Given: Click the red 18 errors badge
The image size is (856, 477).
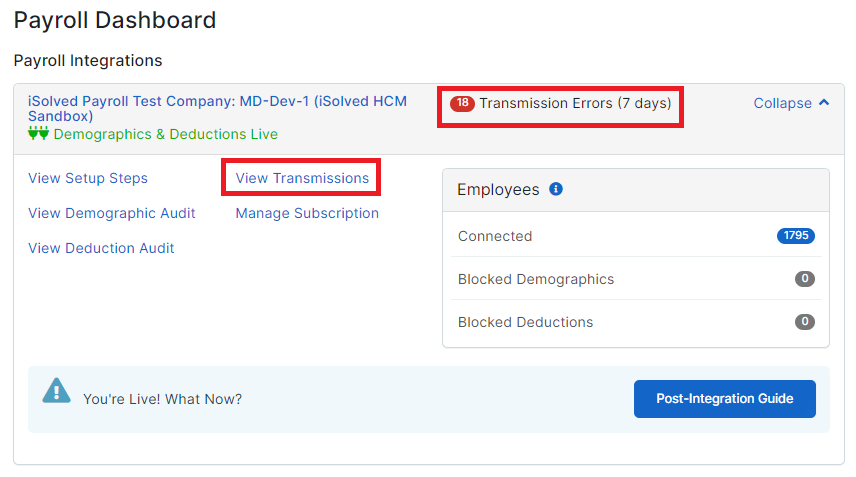Looking at the screenshot, I should [x=462, y=103].
